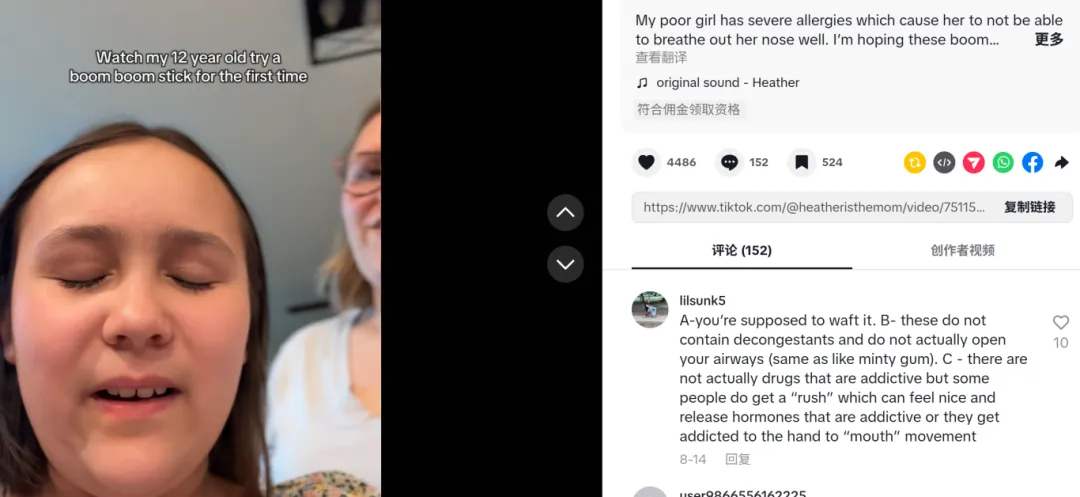Share to Facebook
The width and height of the screenshot is (1080, 497).
click(x=1032, y=162)
